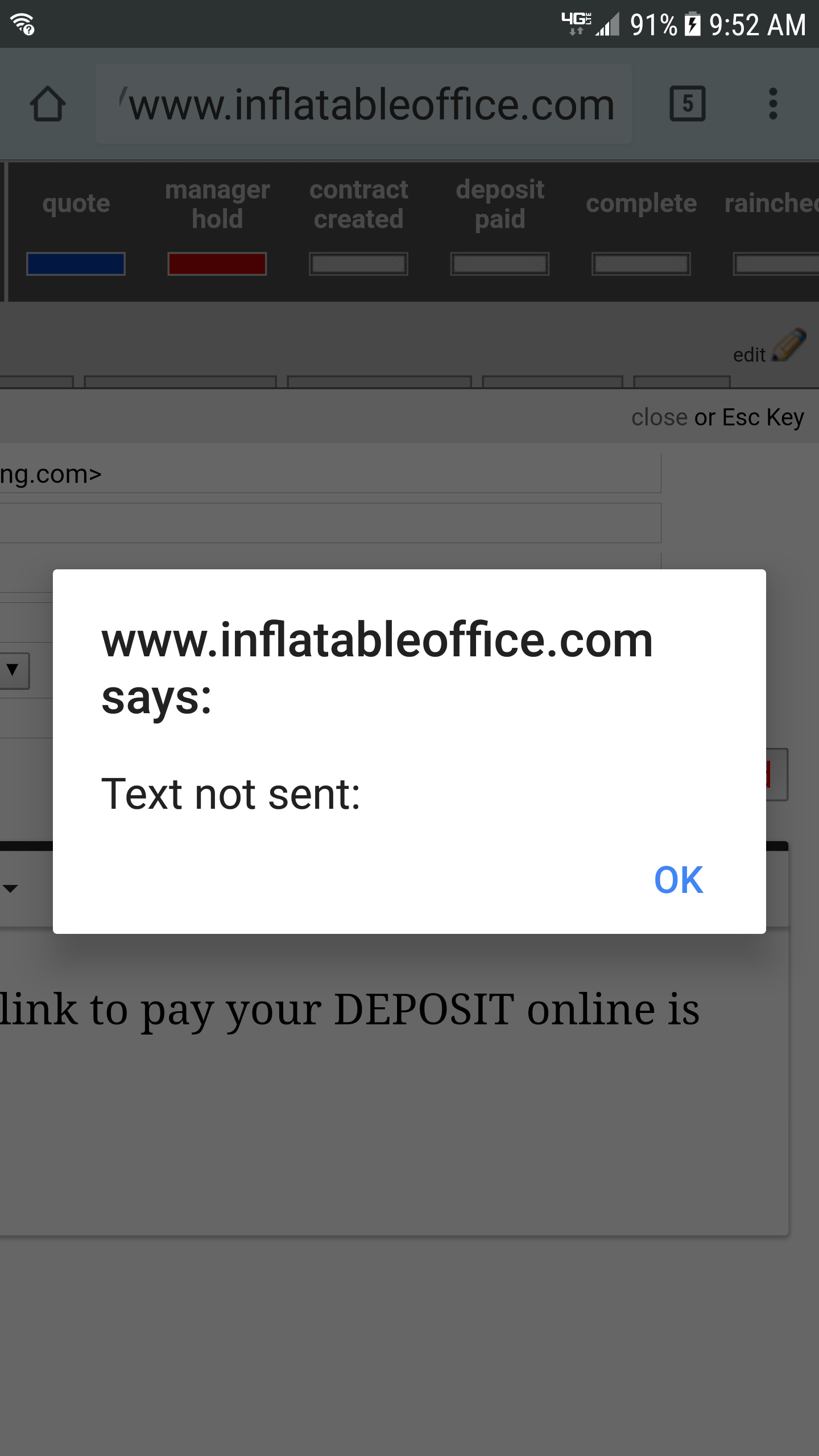Expand the small caret in editor toolbar
The width and height of the screenshot is (819, 1456).
(10, 888)
